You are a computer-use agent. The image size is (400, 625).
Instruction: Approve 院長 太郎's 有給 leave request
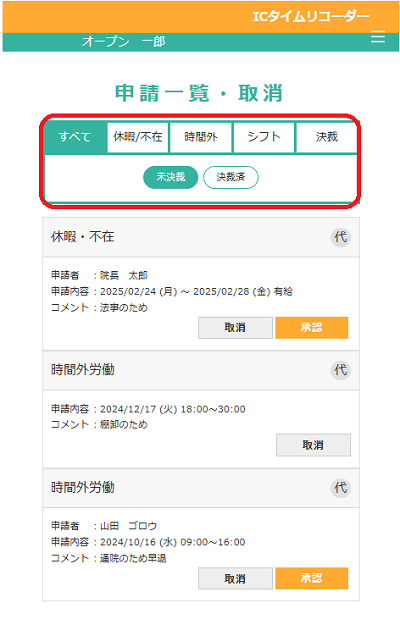[x=312, y=328]
